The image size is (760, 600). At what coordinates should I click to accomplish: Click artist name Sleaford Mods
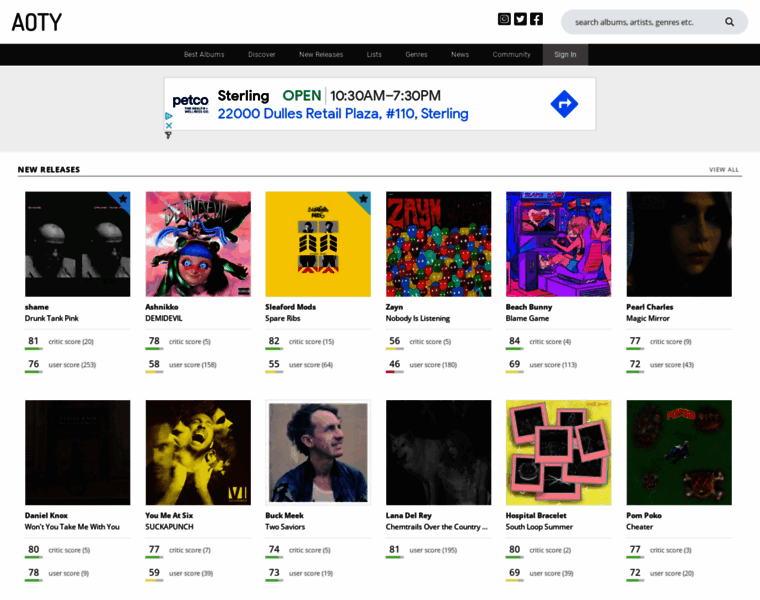290,307
